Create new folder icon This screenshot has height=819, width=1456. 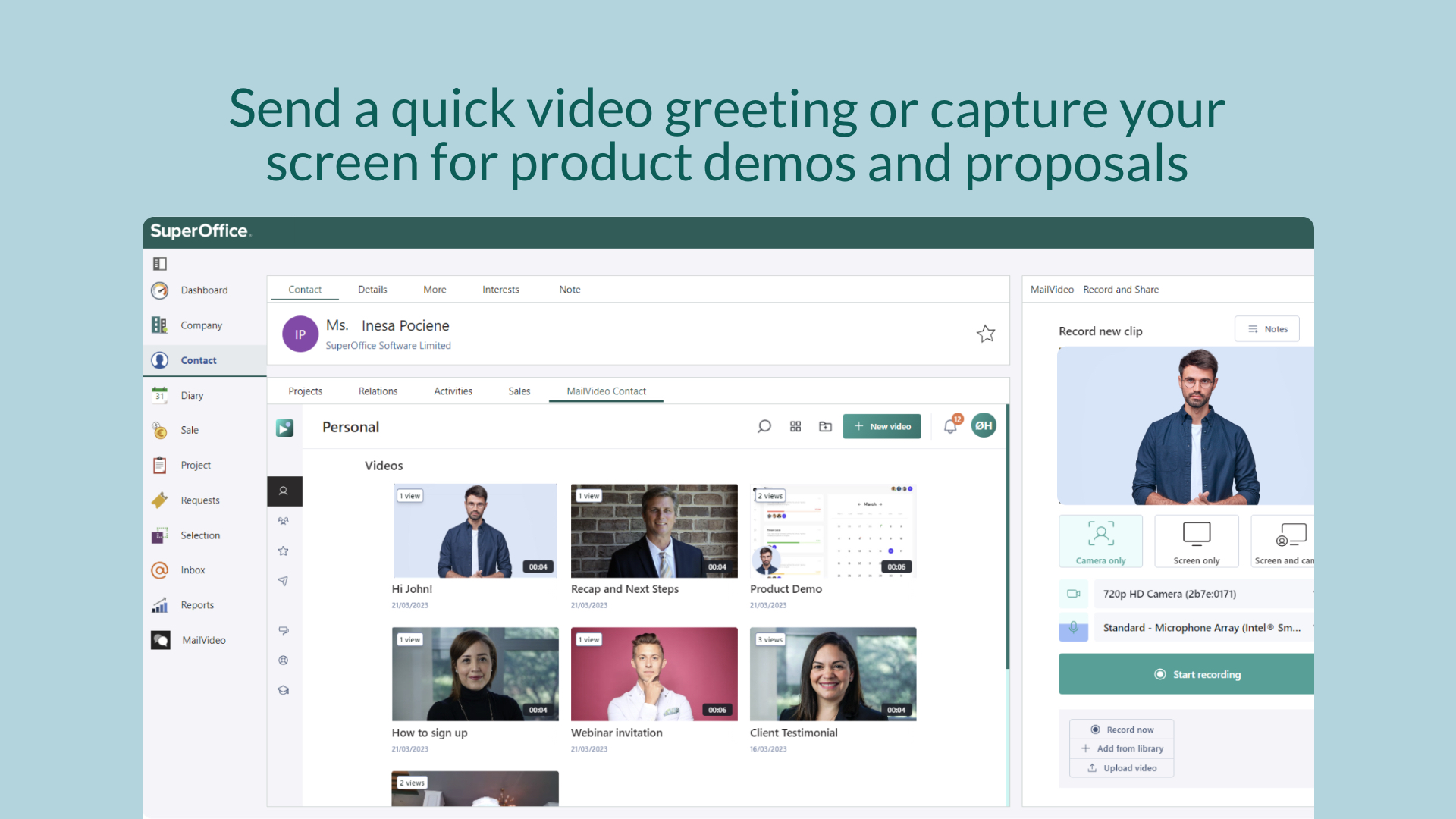826,426
